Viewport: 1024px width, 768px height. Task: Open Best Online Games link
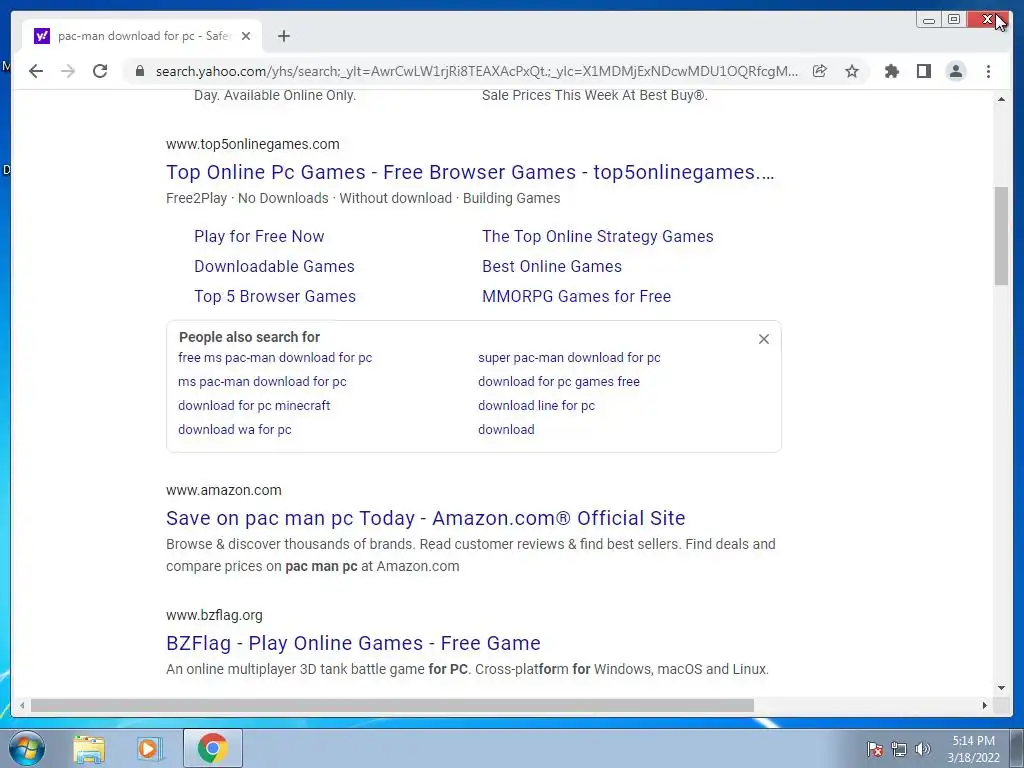[552, 266]
